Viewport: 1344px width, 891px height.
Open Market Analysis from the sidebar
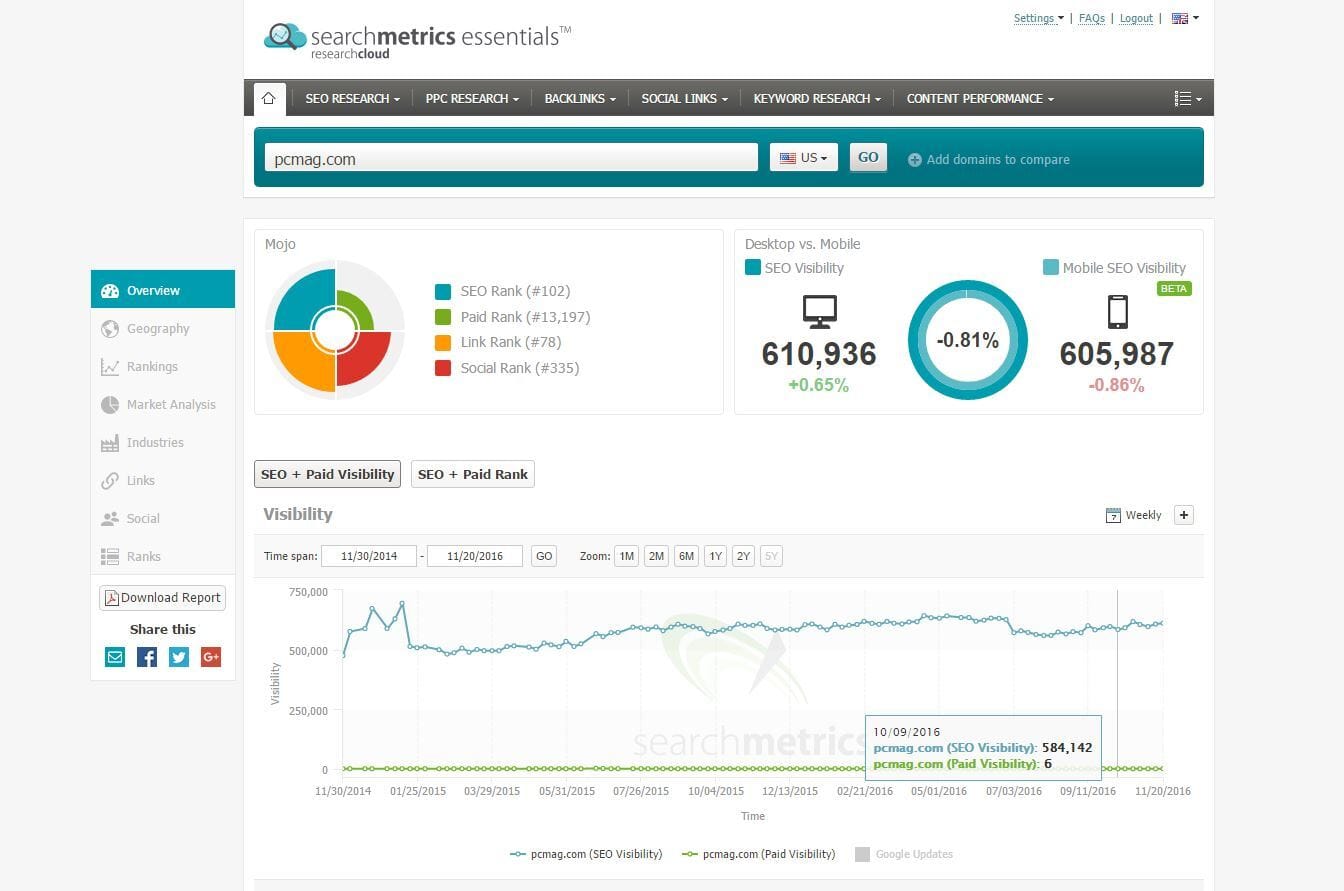pos(170,404)
